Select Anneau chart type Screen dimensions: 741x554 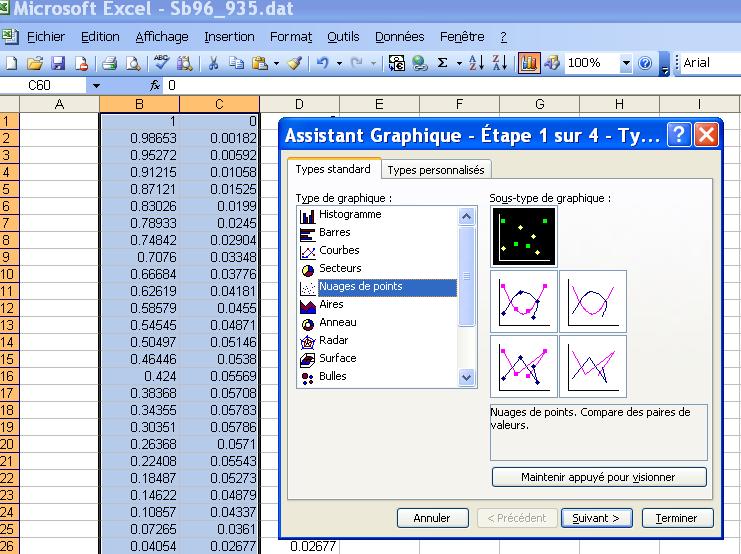click(x=377, y=322)
